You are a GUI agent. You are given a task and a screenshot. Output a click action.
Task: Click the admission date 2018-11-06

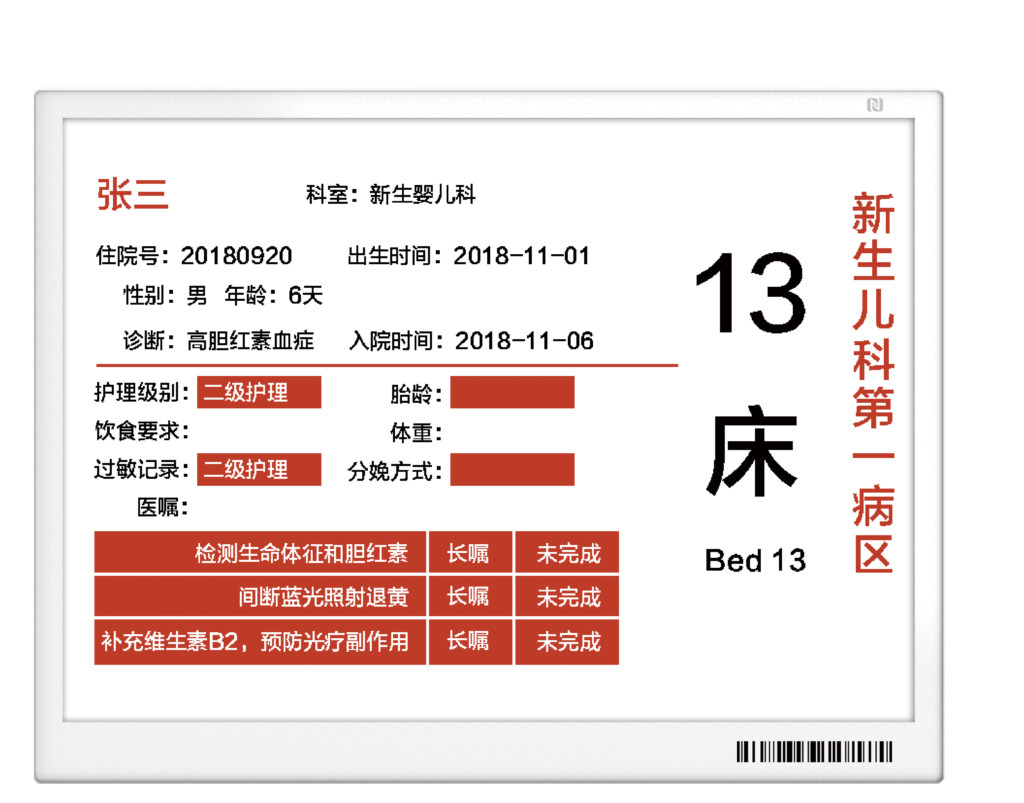pyautogui.click(x=524, y=341)
